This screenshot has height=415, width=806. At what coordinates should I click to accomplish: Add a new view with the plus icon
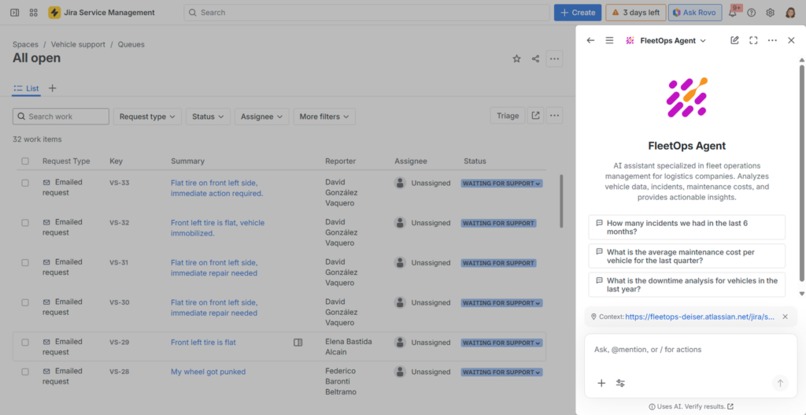[52, 88]
